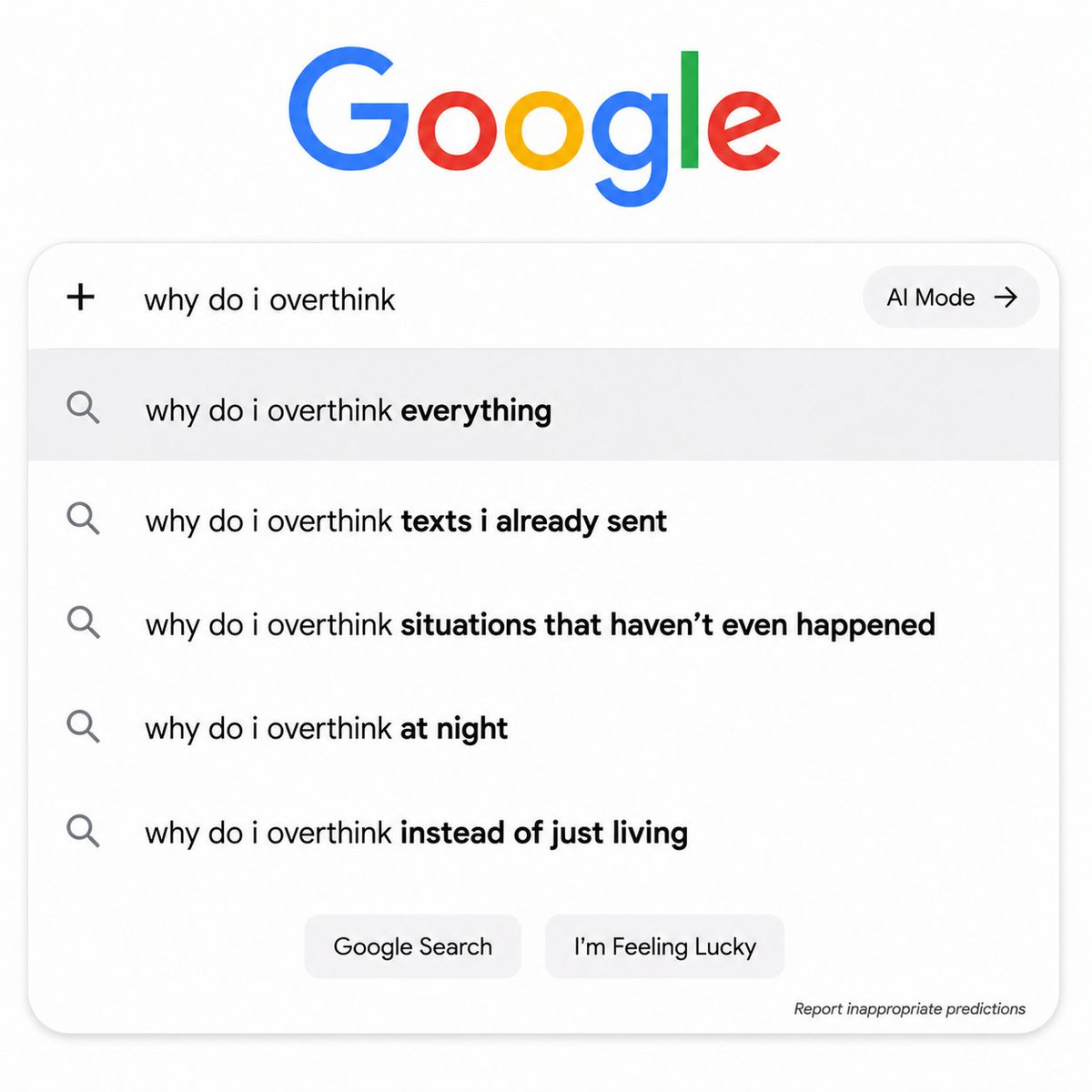Click magnifier icon beside 'texts i already sent'

click(83, 519)
